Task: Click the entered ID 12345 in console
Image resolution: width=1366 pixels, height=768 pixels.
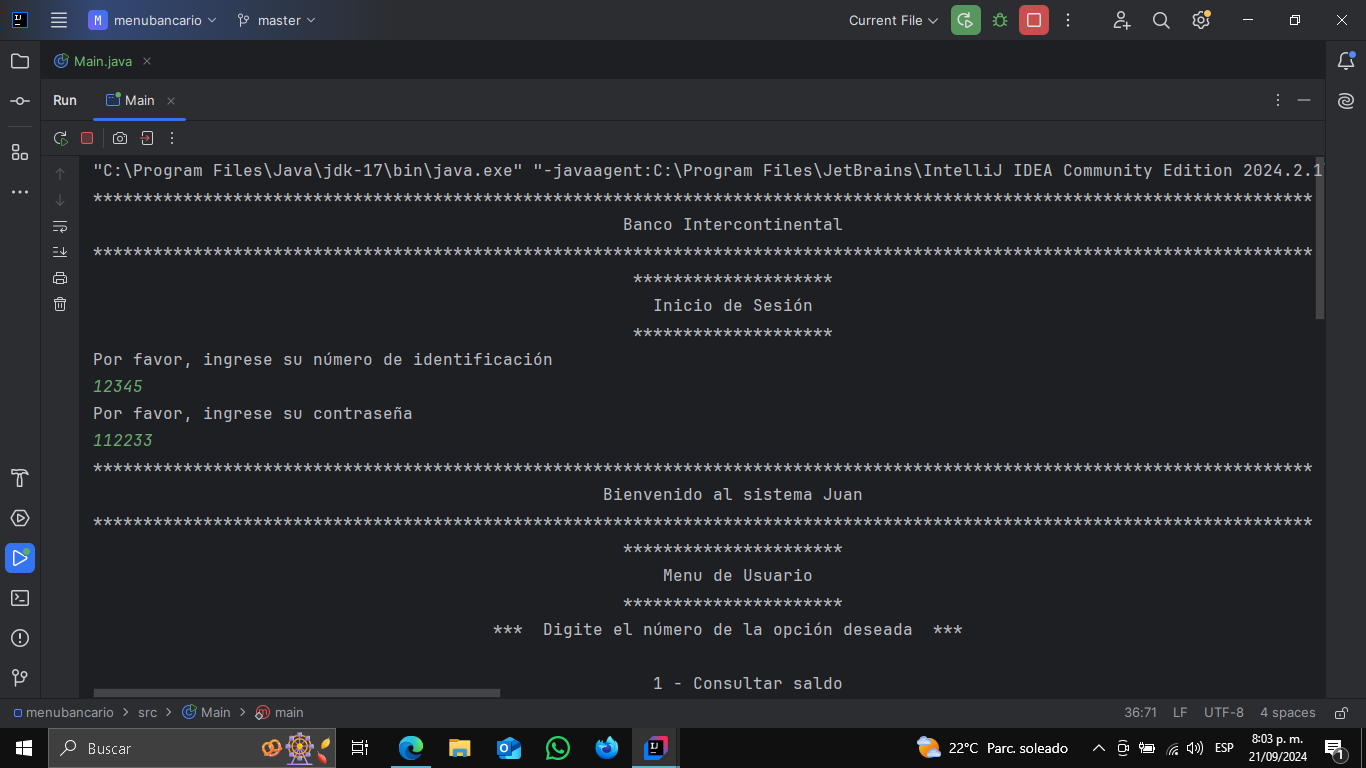Action: (x=118, y=386)
